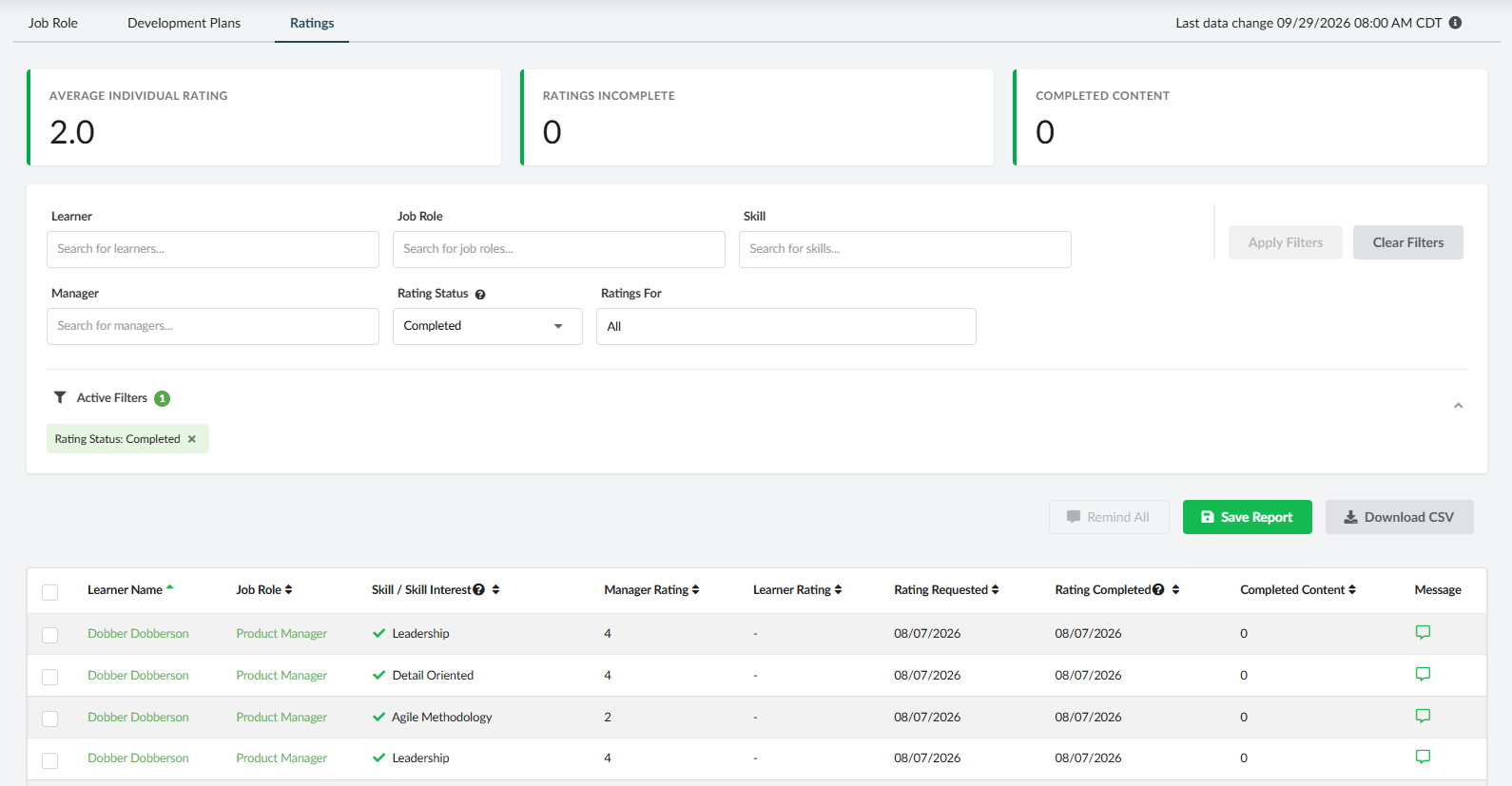Click the Detail Oriented skill name
This screenshot has height=786, width=1512.
point(433,675)
